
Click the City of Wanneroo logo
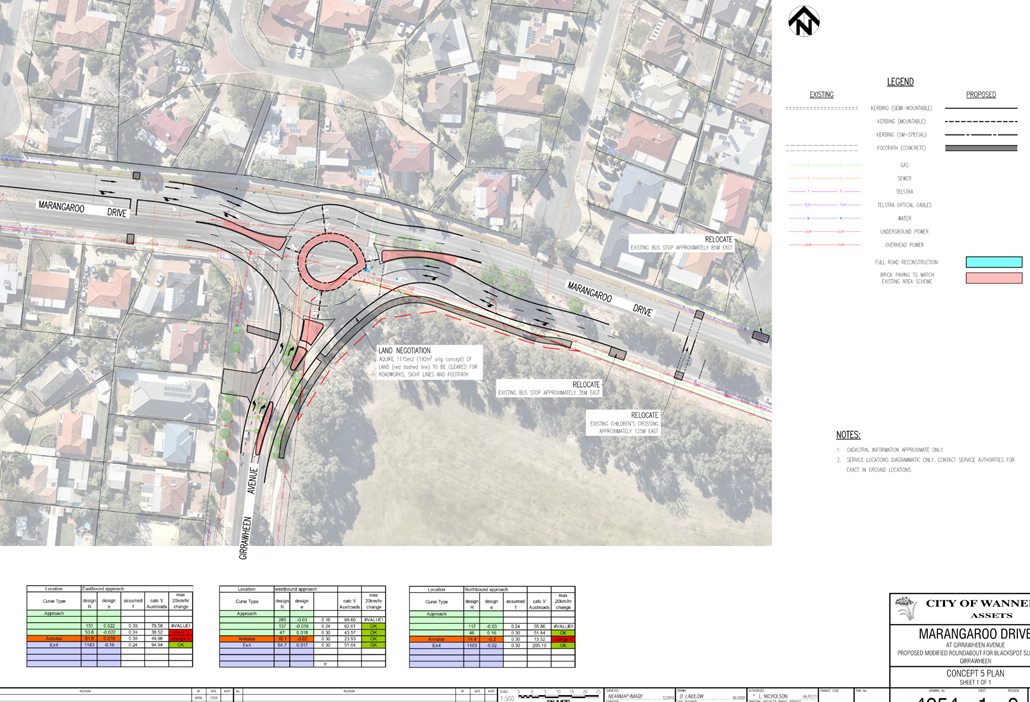point(907,609)
